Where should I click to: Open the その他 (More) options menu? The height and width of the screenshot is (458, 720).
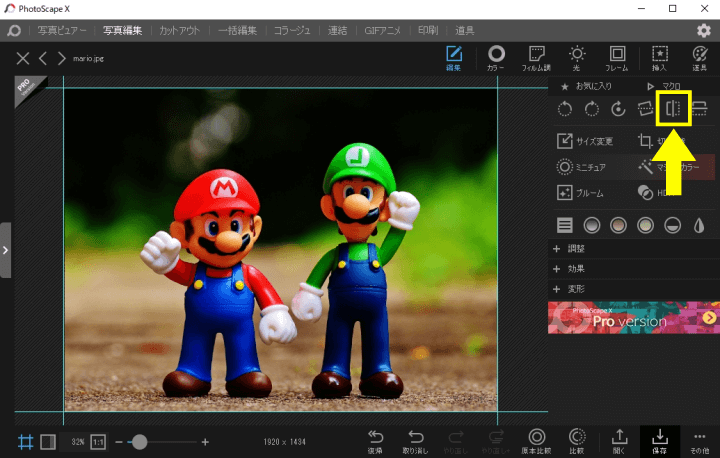(699, 442)
